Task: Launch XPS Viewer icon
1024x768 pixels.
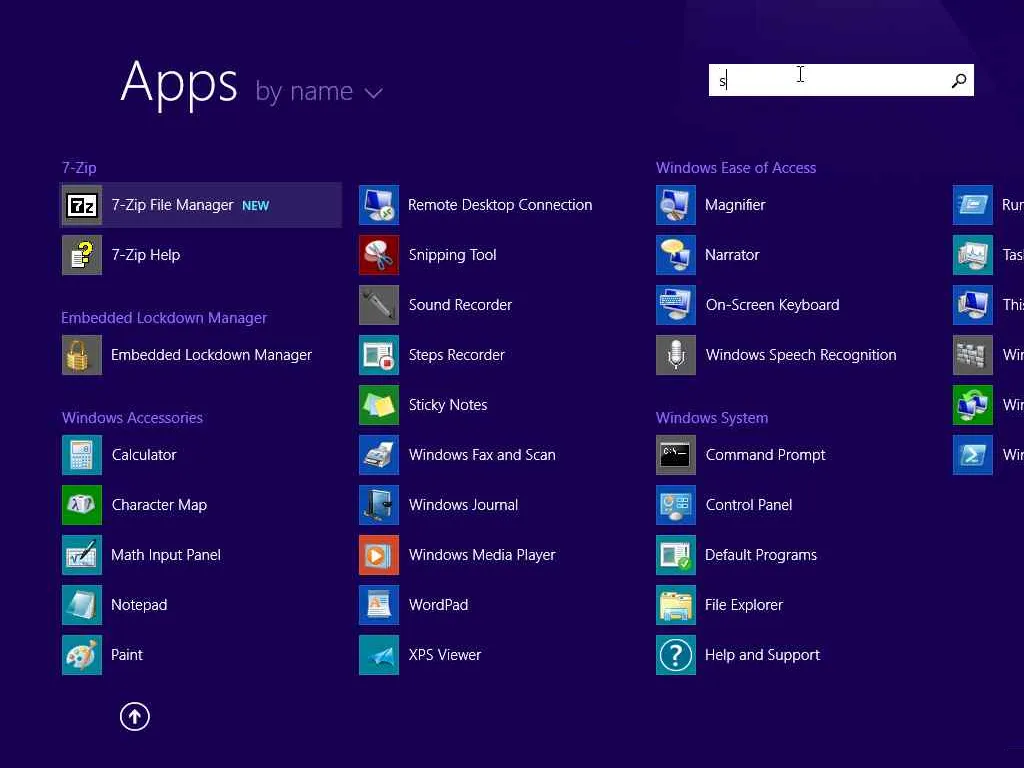Action: (x=379, y=654)
